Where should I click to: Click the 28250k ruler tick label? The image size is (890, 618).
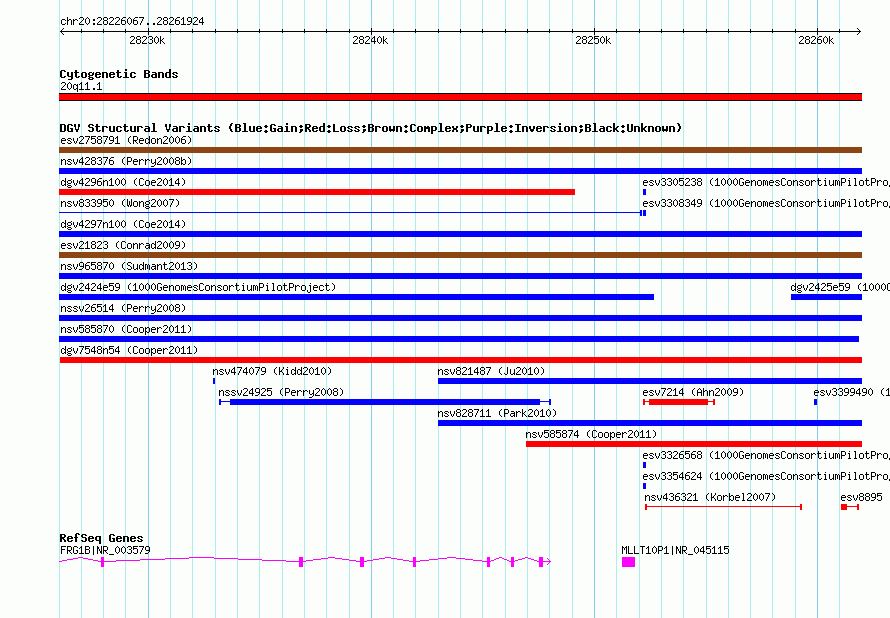pyautogui.click(x=593, y=40)
